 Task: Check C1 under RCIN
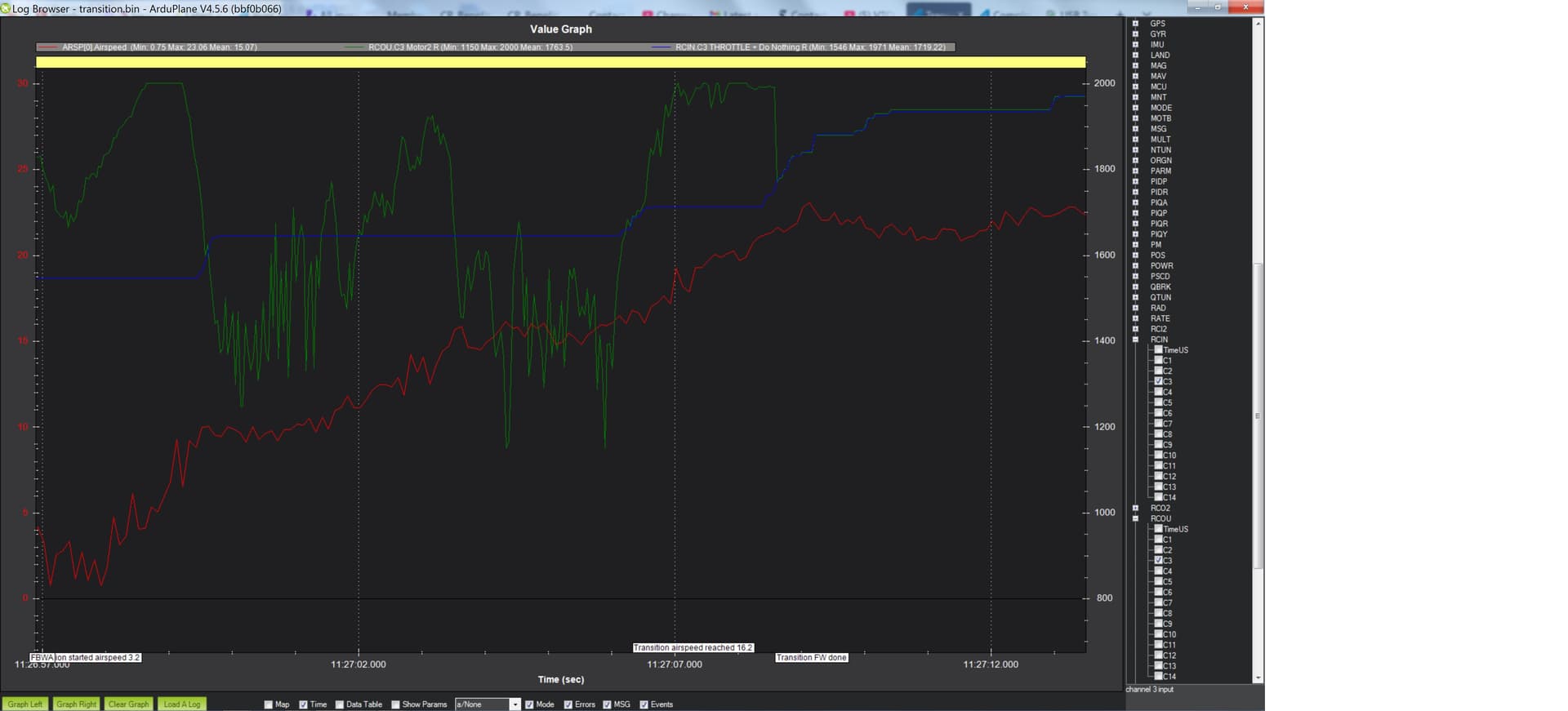1158,360
